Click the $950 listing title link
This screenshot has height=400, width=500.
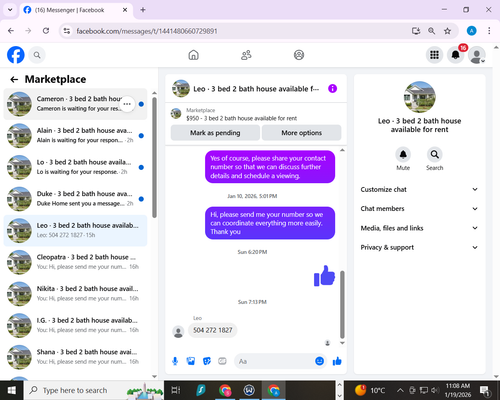(x=242, y=118)
